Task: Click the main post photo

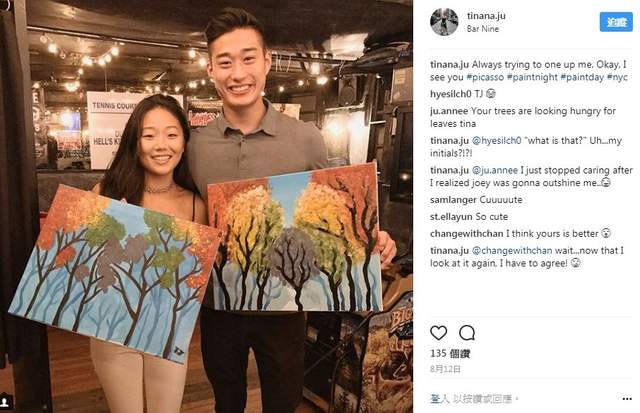Action: click(206, 206)
